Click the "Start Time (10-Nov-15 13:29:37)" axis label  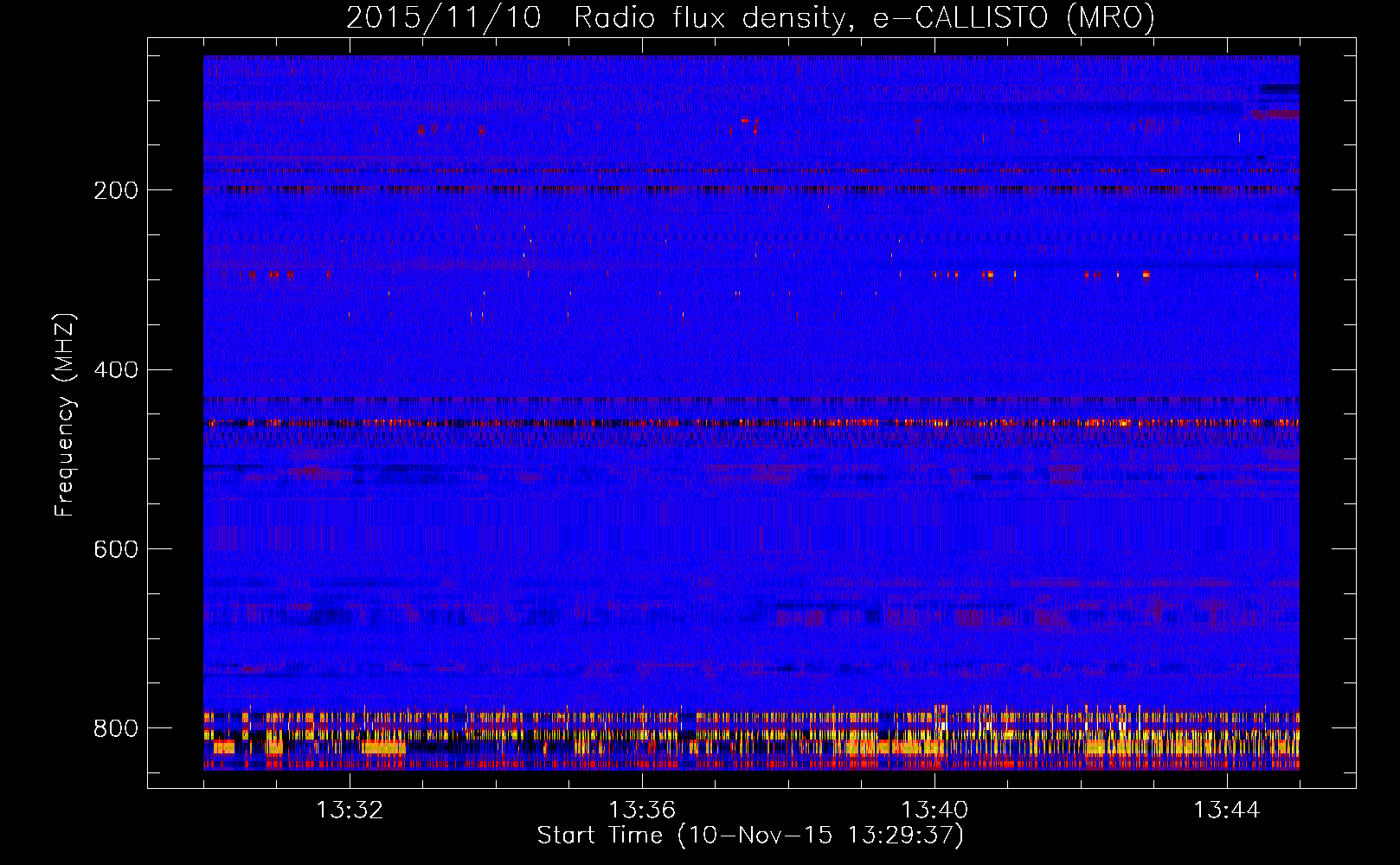(x=750, y=836)
